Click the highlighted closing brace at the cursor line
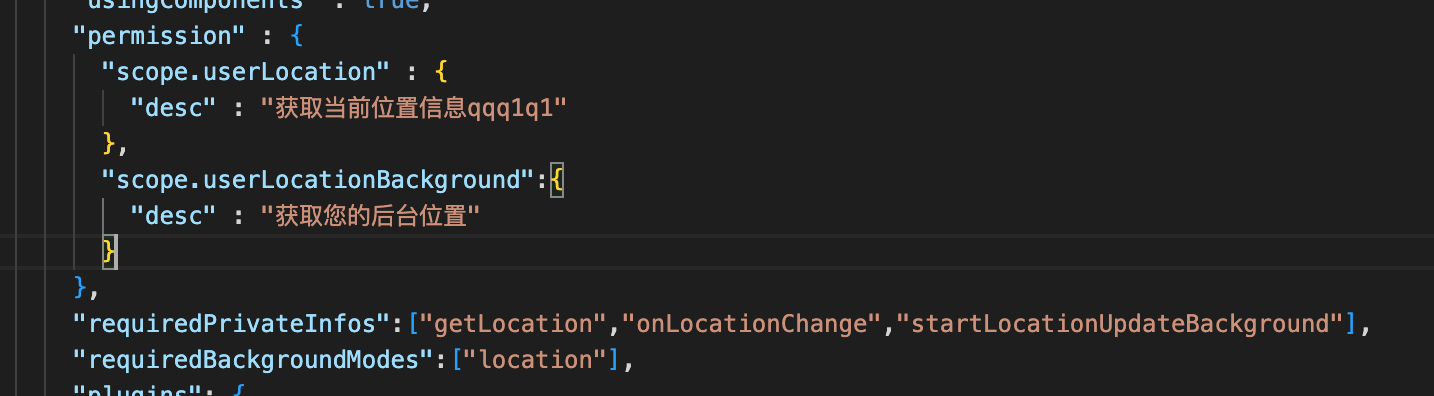 coord(109,252)
